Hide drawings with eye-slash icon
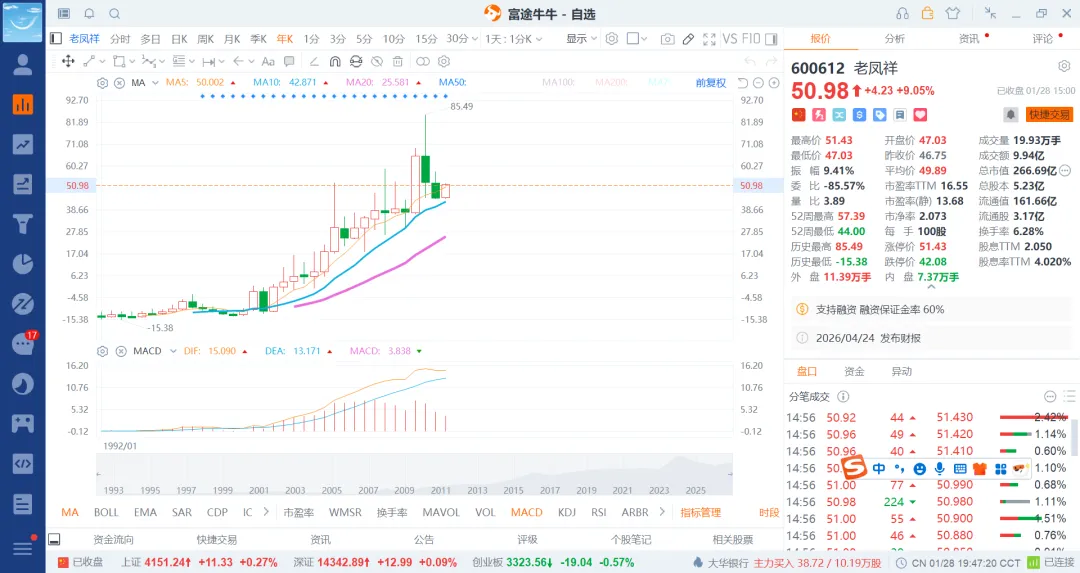Image resolution: width=1080 pixels, height=573 pixels. [x=377, y=61]
